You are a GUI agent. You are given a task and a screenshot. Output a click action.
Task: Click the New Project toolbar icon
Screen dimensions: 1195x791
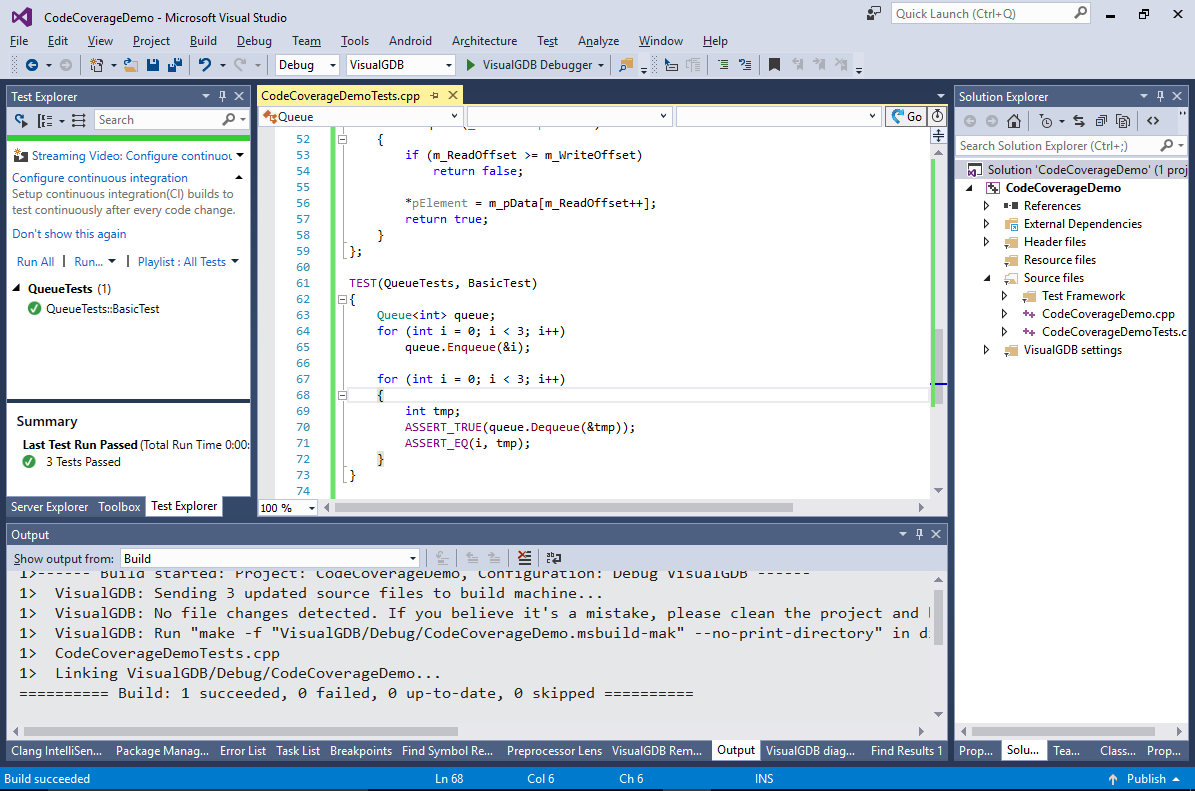pos(96,65)
